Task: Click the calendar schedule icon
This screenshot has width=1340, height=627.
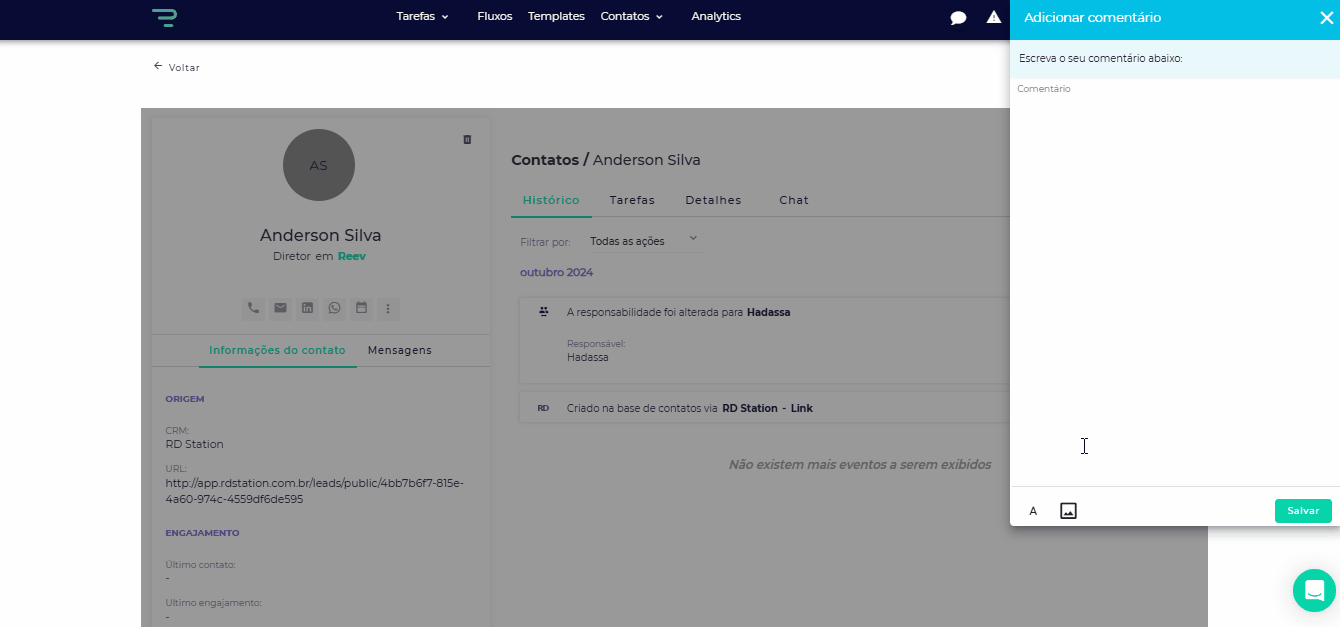Action: (x=362, y=308)
